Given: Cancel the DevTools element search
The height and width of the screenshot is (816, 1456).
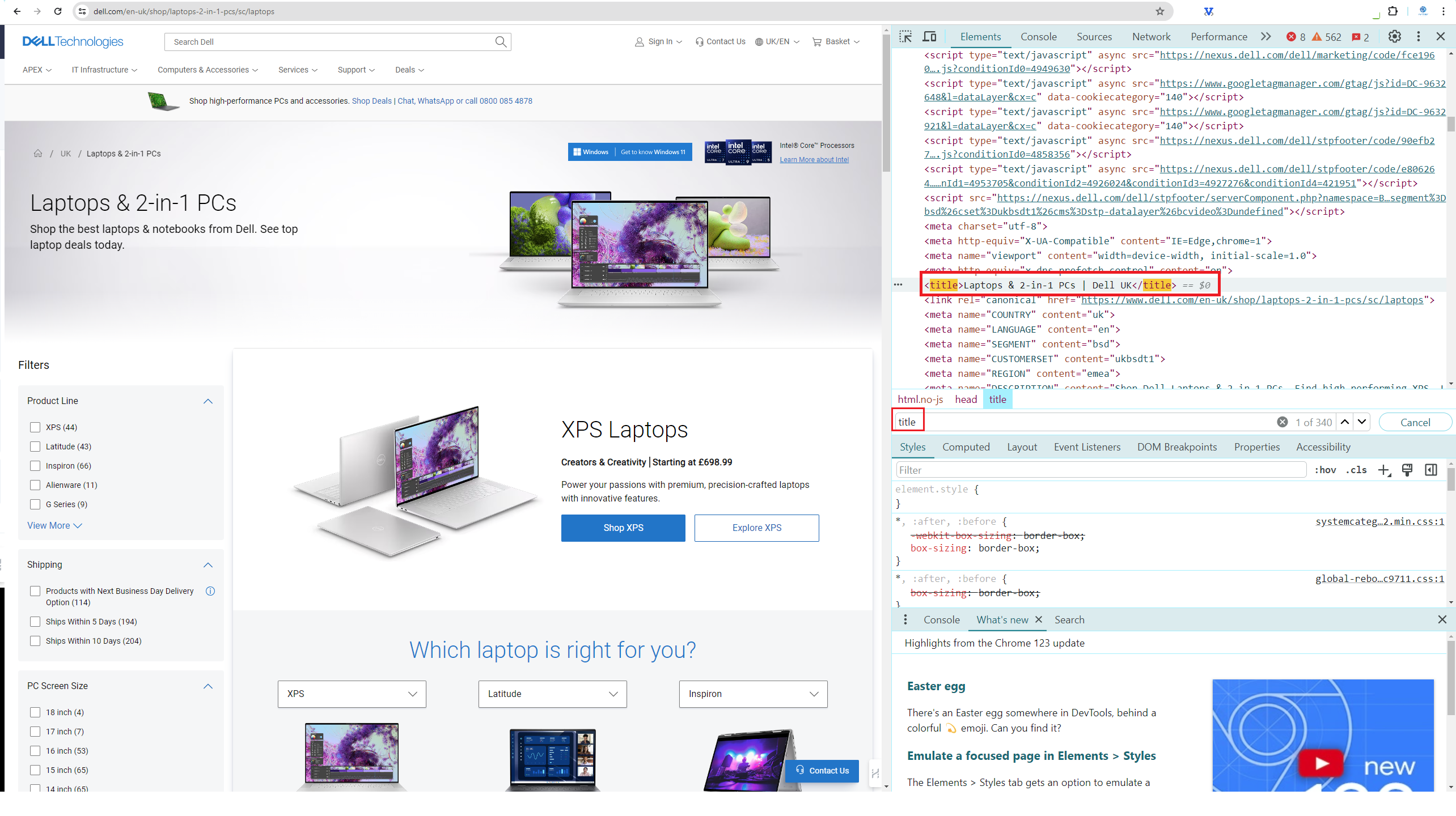Looking at the screenshot, I should click(1415, 422).
